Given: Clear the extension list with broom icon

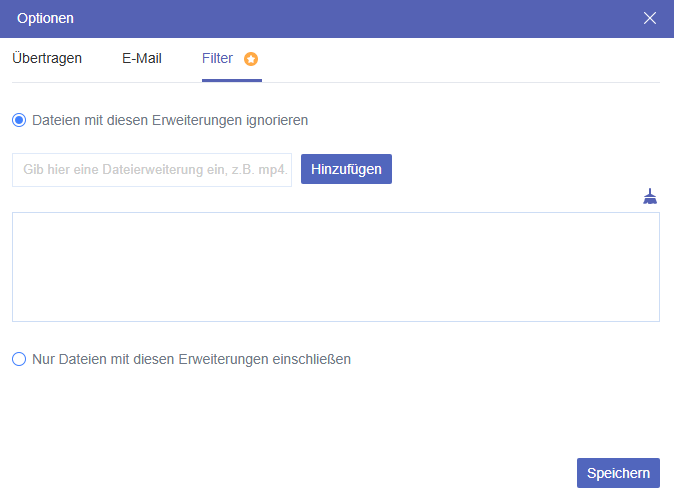Looking at the screenshot, I should (x=651, y=196).
